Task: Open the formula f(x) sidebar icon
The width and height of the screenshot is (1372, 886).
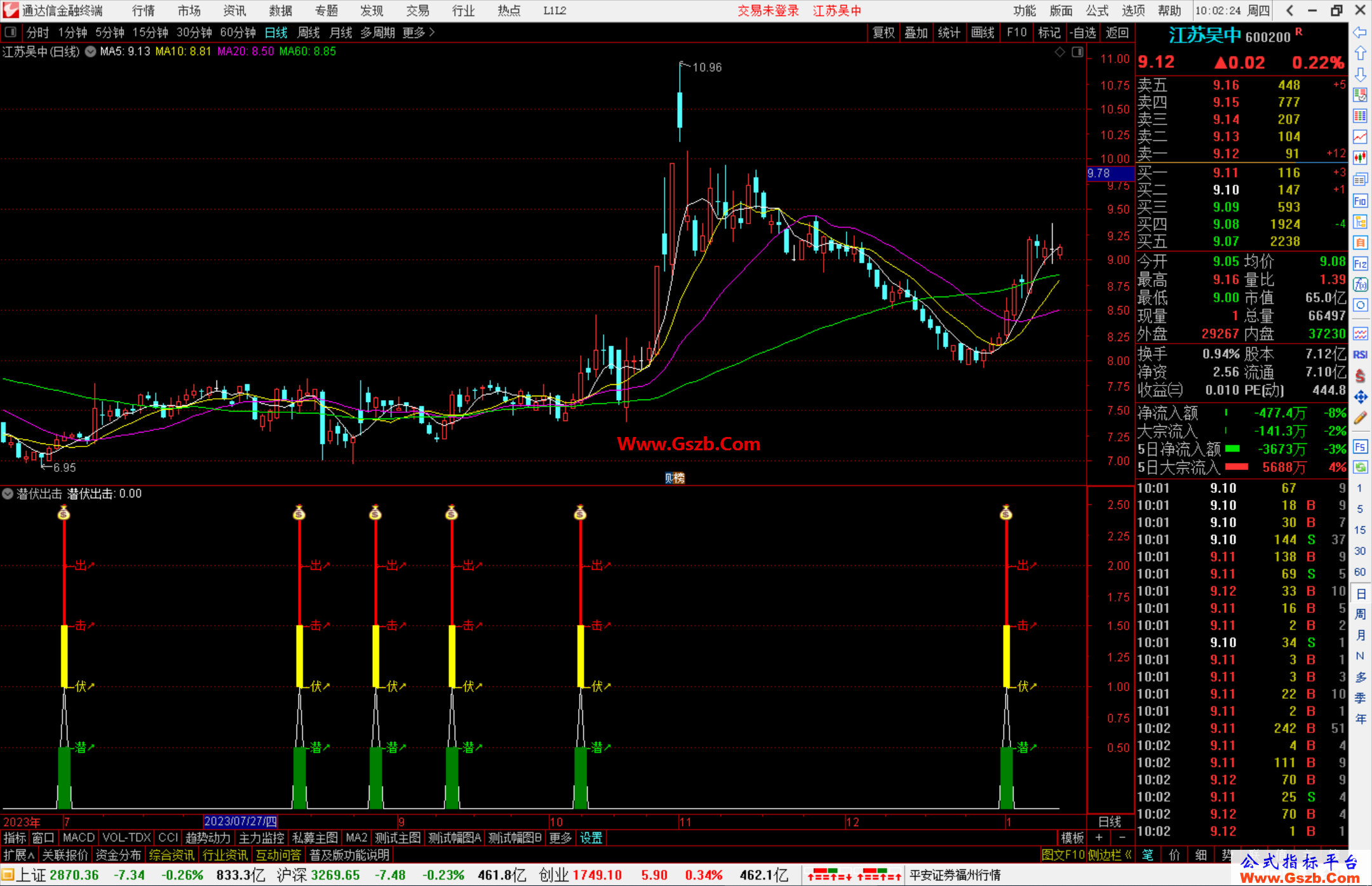Action: click(1360, 285)
